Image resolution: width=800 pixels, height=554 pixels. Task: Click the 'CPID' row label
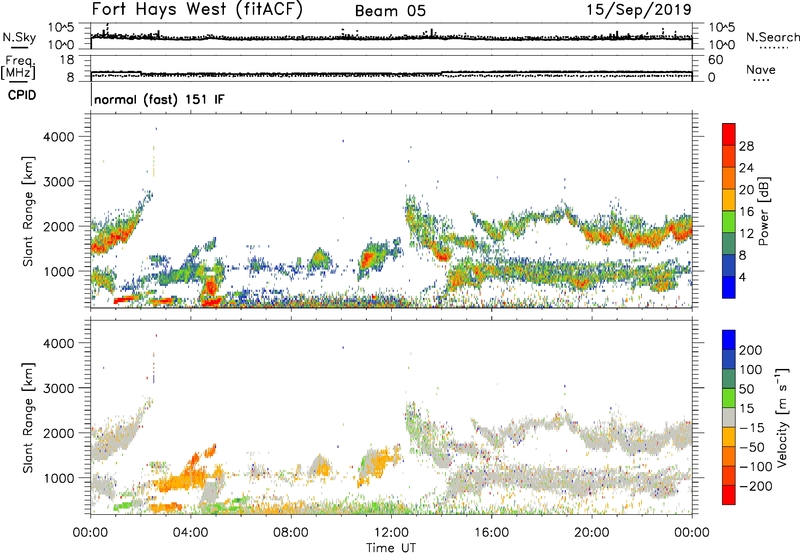22,95
